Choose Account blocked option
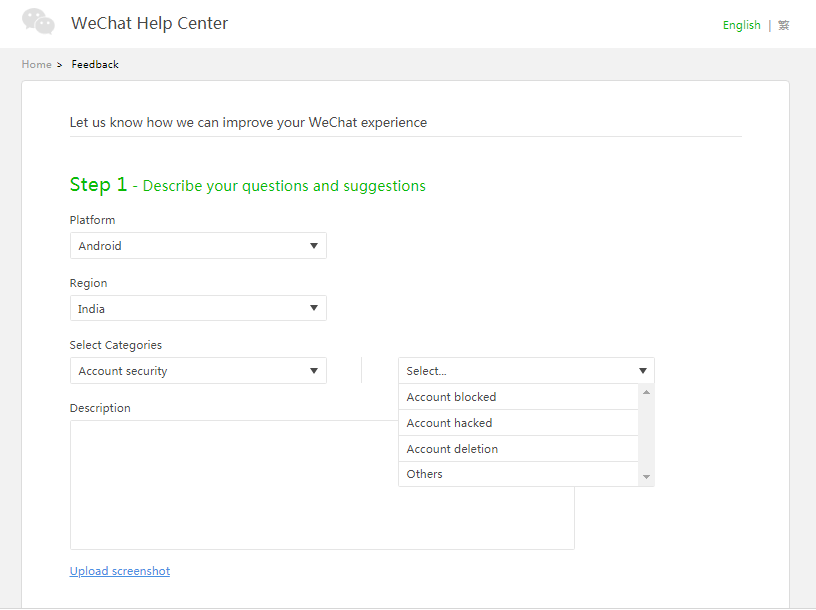This screenshot has width=816, height=610. pyautogui.click(x=518, y=397)
